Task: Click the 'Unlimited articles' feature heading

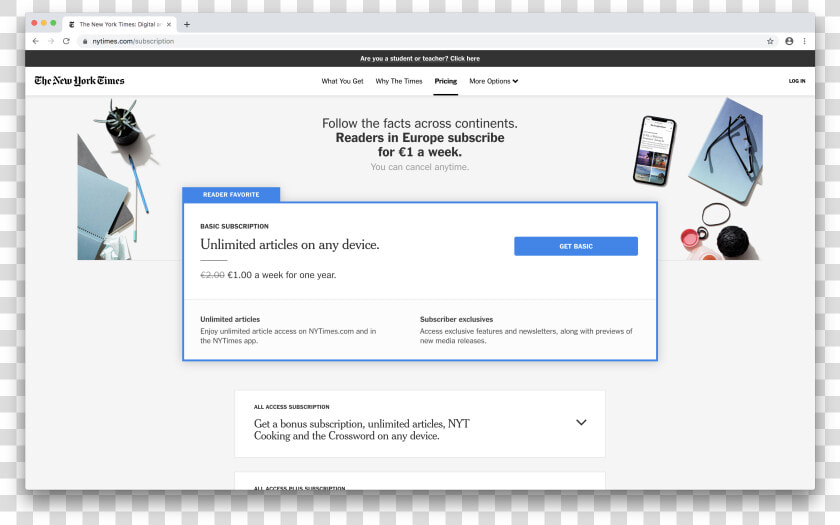Action: pyautogui.click(x=230, y=319)
